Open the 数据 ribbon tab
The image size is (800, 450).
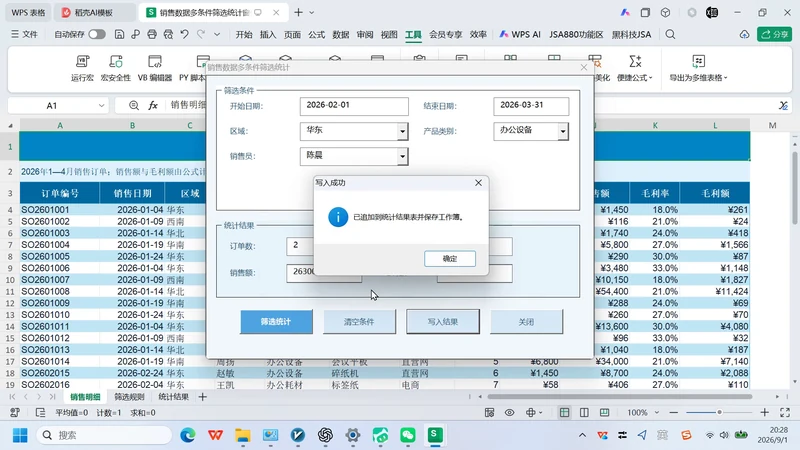[340, 34]
